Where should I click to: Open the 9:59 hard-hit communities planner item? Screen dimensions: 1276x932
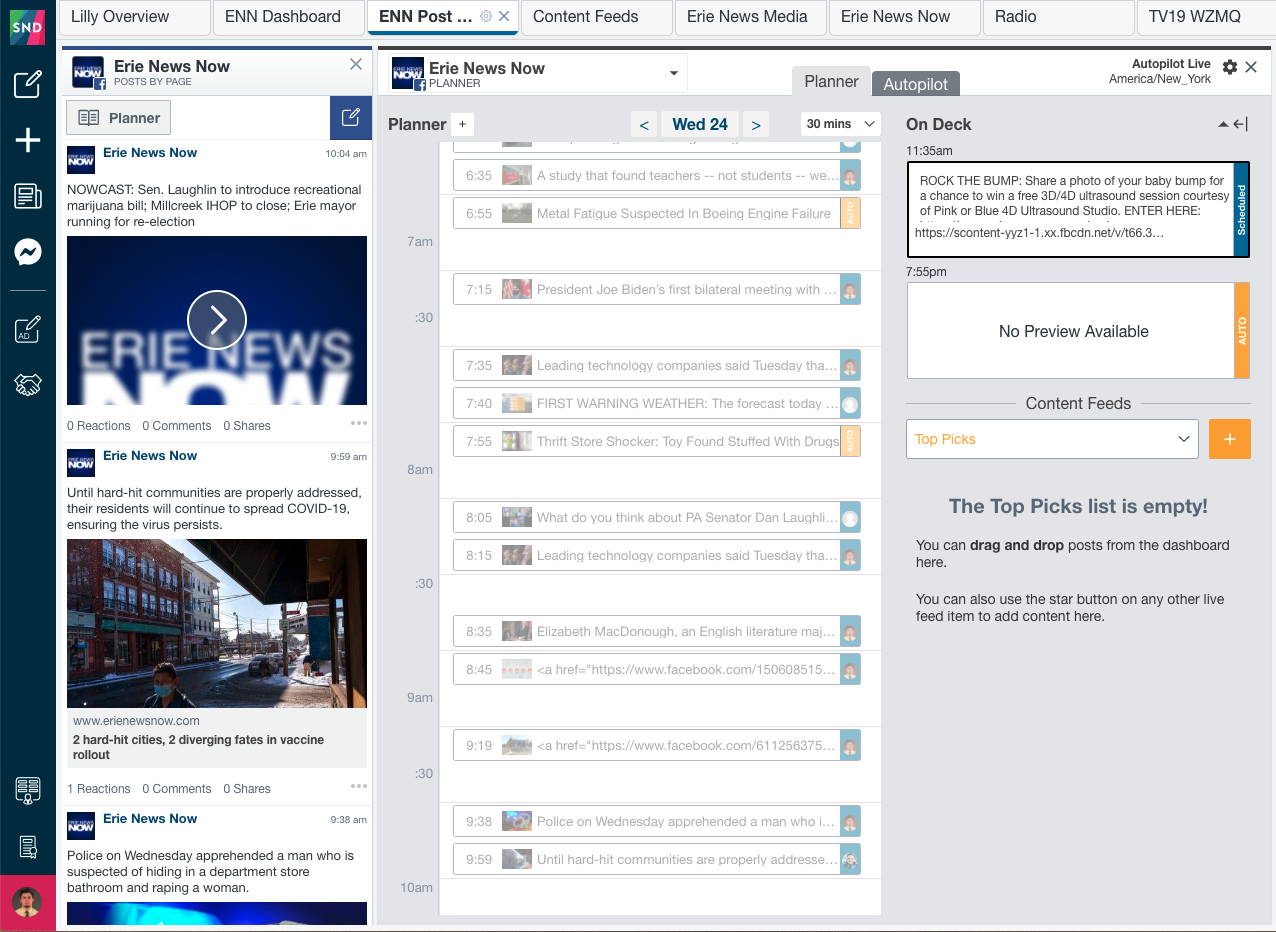click(657, 859)
